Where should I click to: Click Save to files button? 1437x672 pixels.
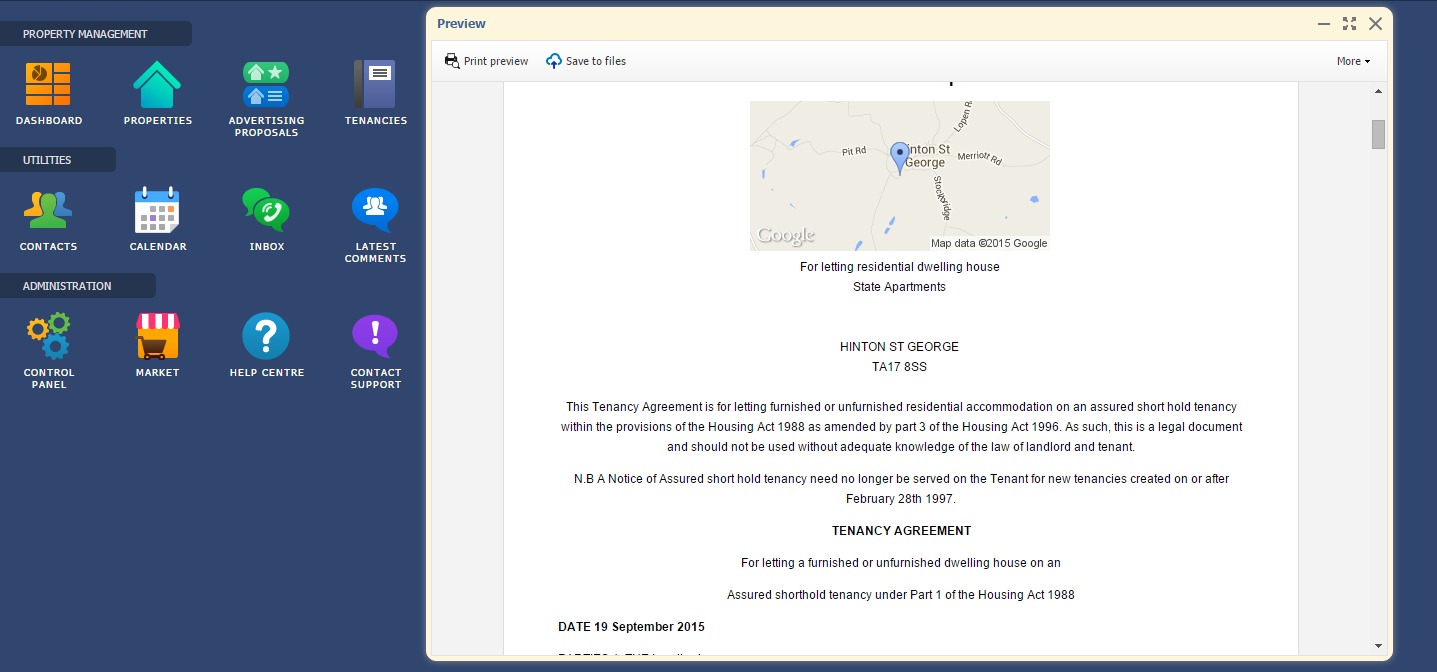pos(586,61)
